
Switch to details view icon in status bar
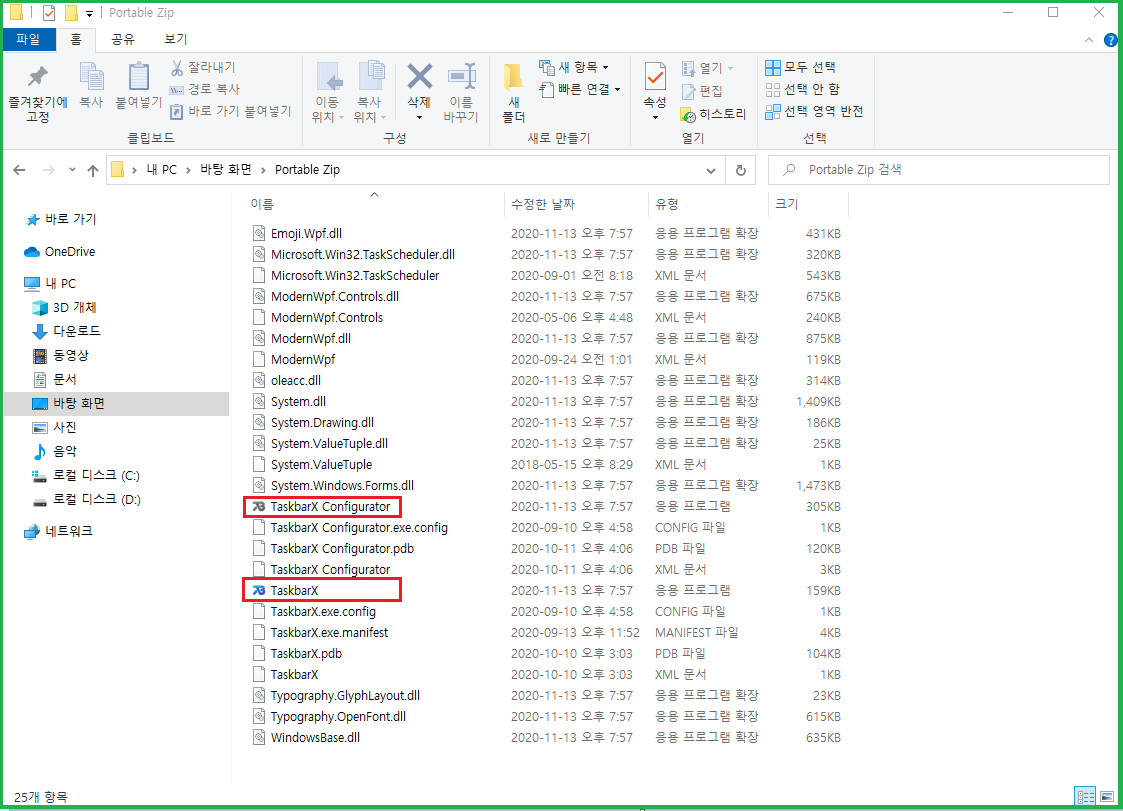click(1085, 796)
